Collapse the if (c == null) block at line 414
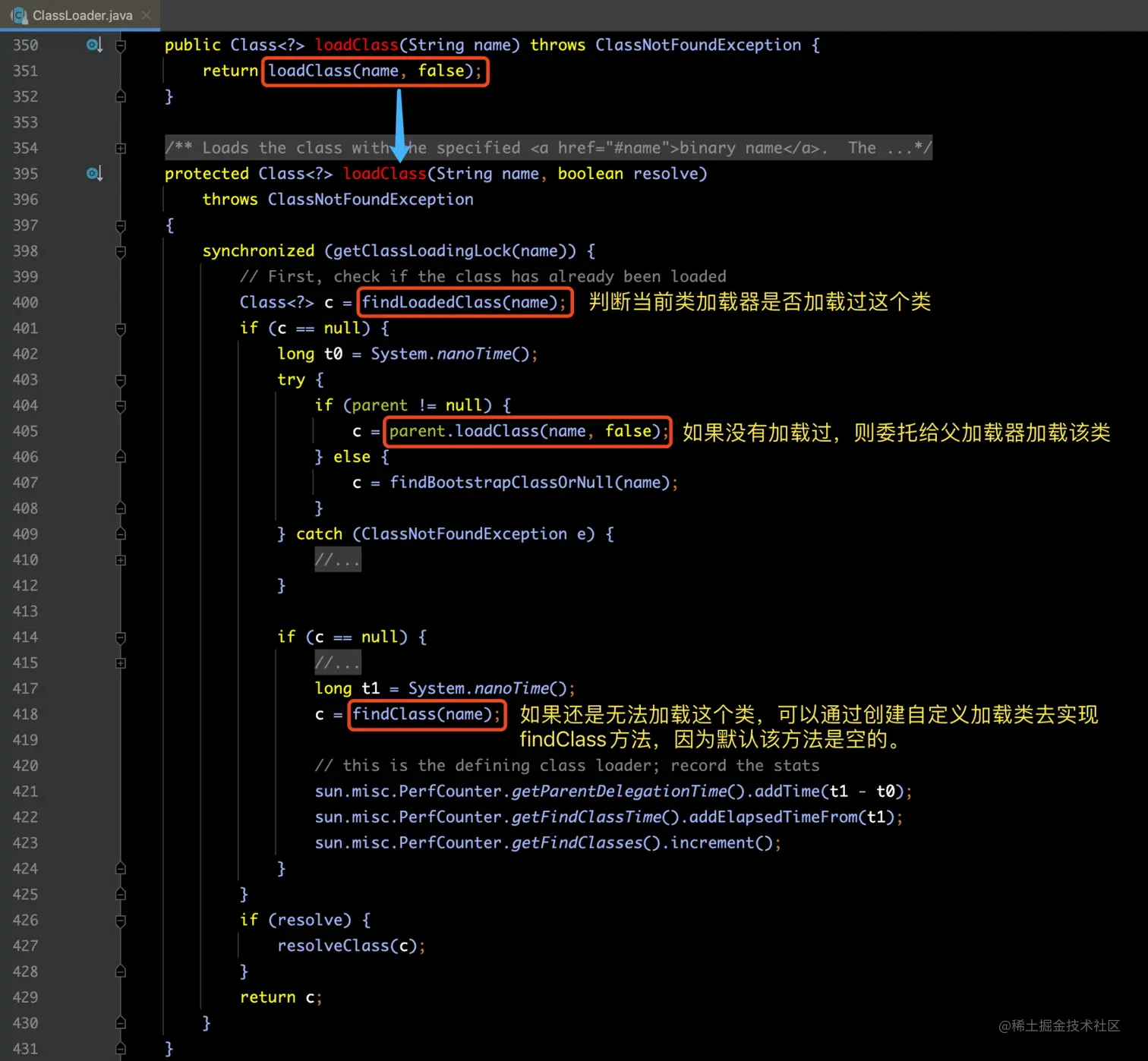The width and height of the screenshot is (1148, 1061). coord(121,638)
